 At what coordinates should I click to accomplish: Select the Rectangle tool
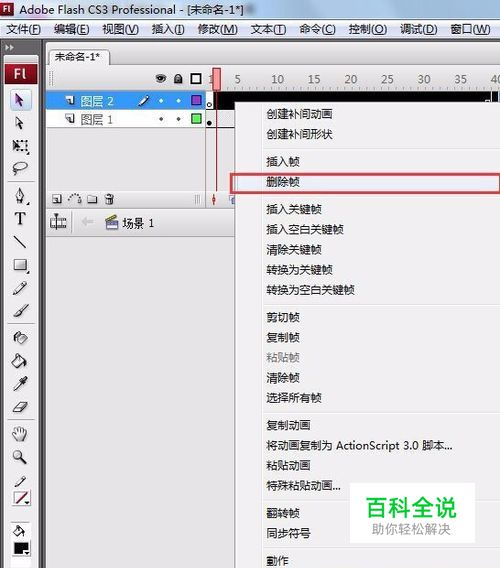pos(21,266)
